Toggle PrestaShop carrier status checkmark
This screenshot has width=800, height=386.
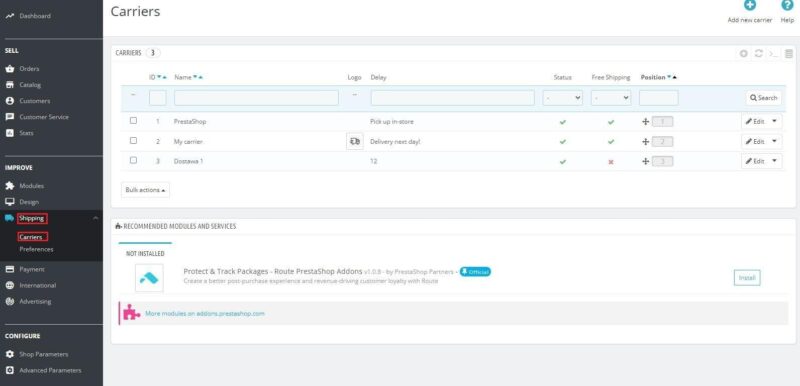pos(563,122)
